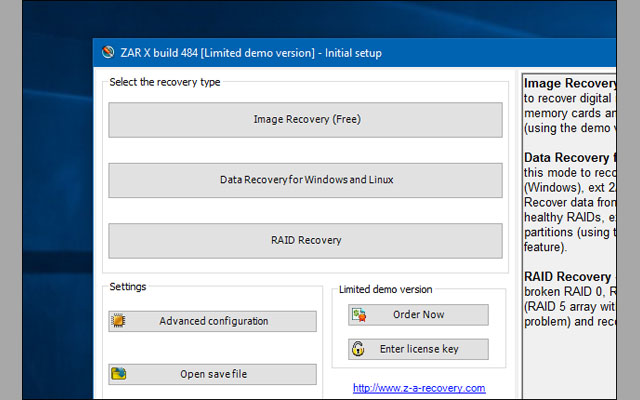
Task: Click the disk icon beside Open save file
Action: [119, 374]
